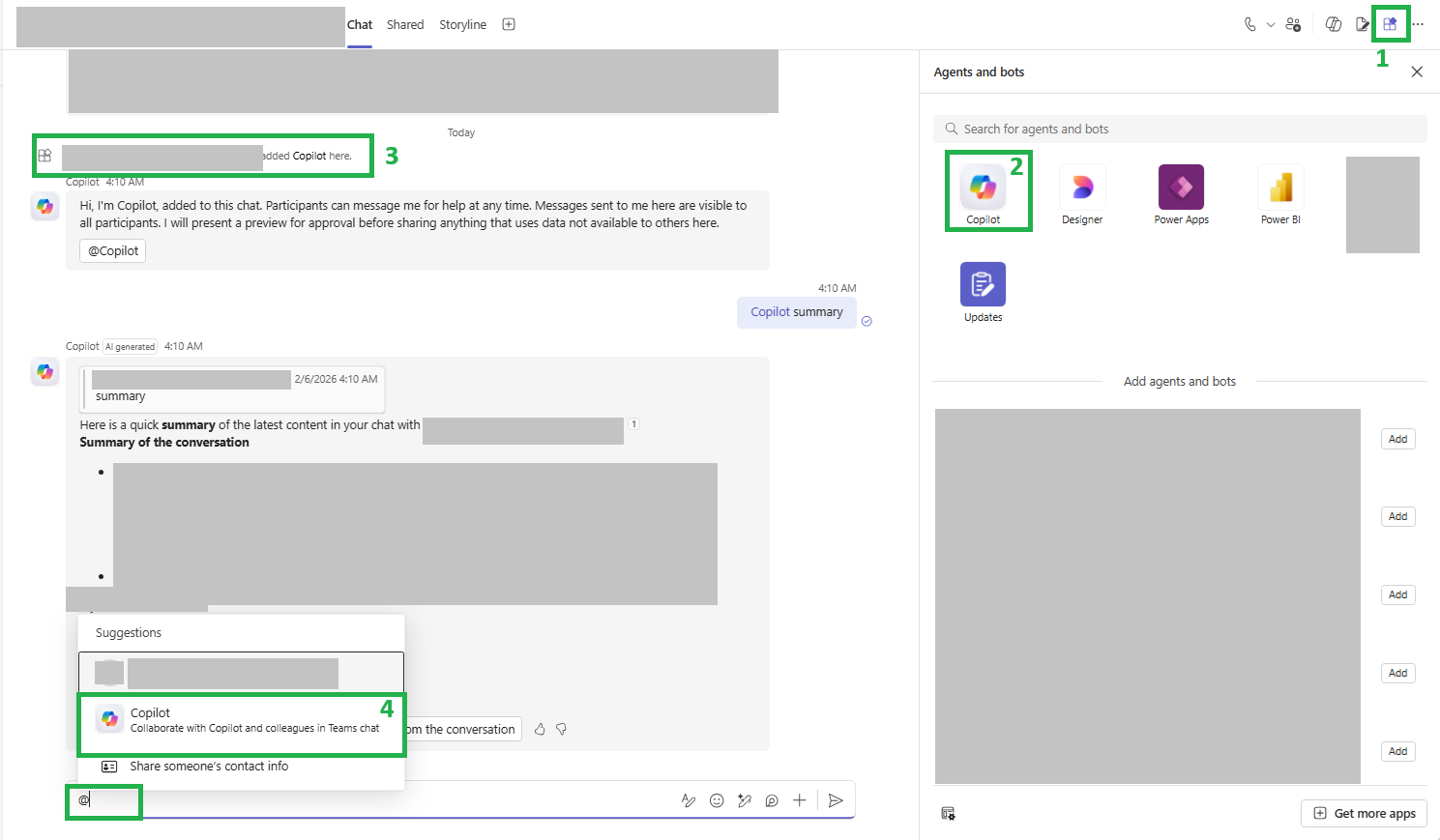This screenshot has width=1440, height=840.
Task: Open the more options ellipsis in header
Action: point(1418,24)
